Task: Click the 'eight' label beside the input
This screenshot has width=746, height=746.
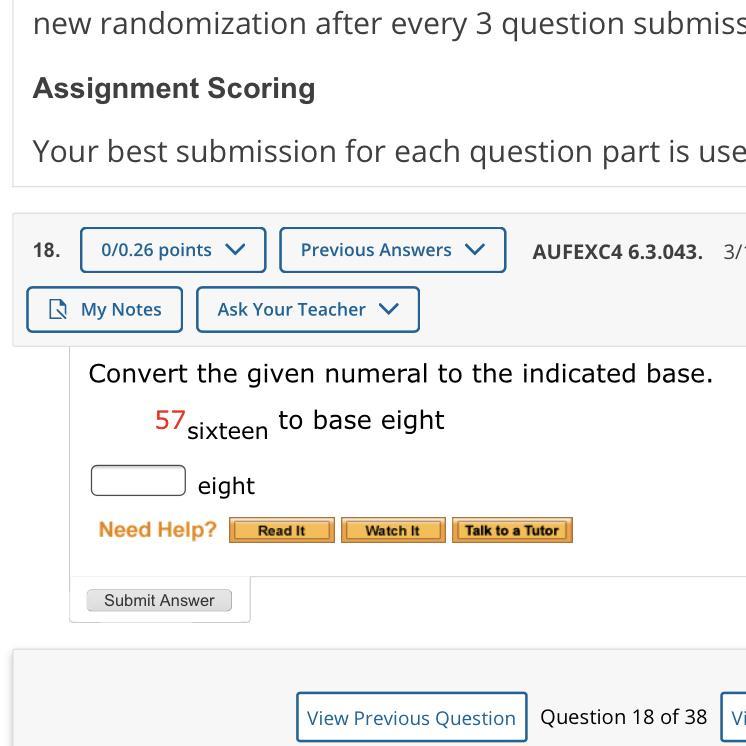Action: (x=226, y=486)
